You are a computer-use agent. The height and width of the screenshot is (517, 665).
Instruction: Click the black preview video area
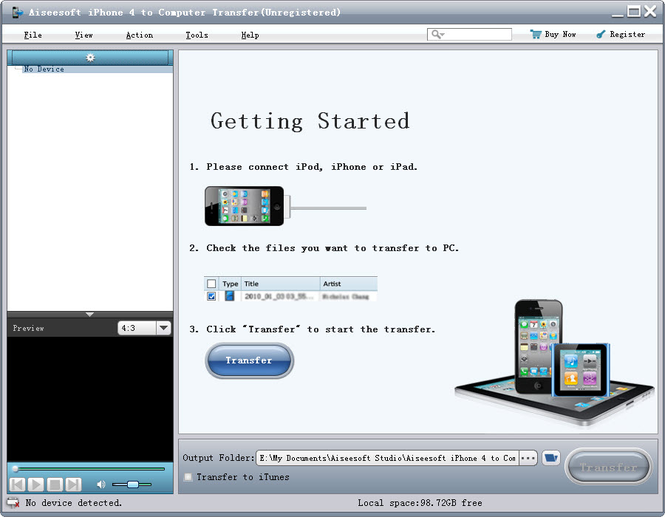(90, 399)
